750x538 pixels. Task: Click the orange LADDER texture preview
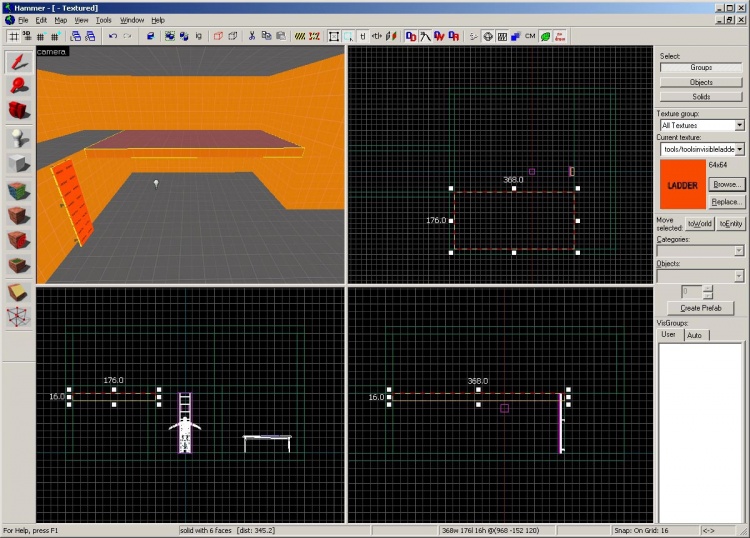point(682,185)
